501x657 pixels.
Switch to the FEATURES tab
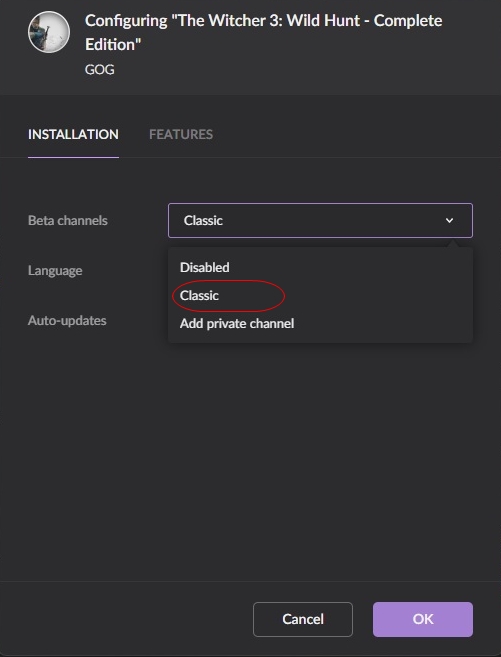(x=181, y=135)
